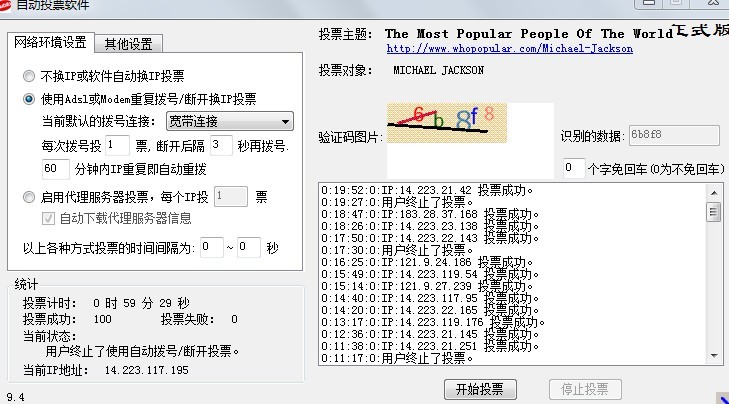Click the 60 minutes IP repeat field

56,169
